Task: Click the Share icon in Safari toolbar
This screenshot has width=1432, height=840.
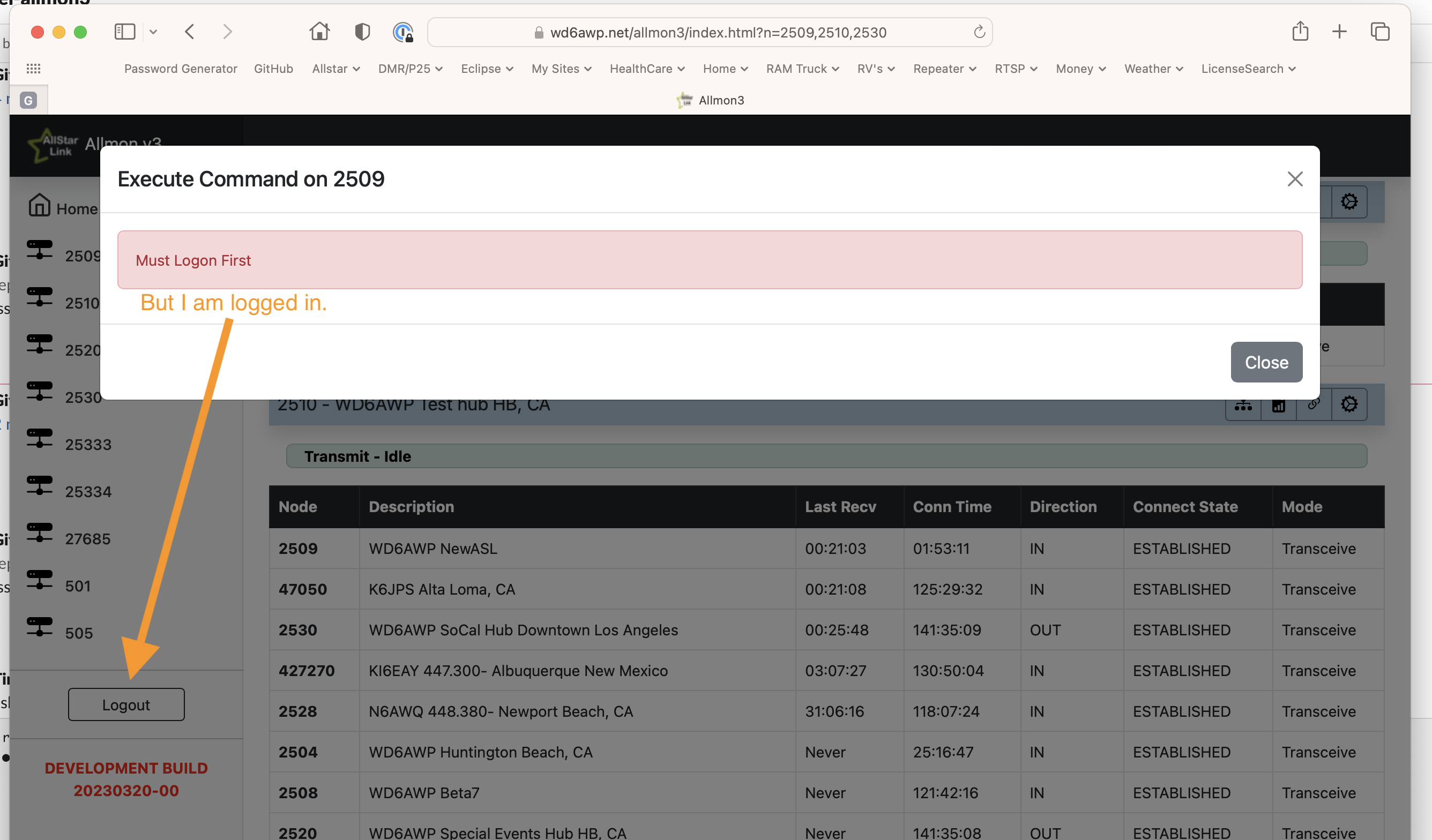Action: coord(1300,32)
